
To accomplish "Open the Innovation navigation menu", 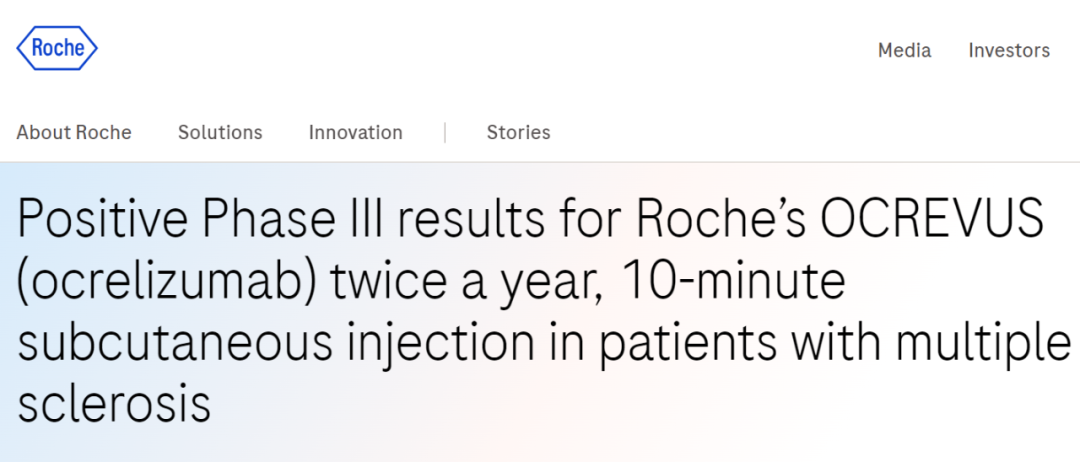I will (x=355, y=132).
